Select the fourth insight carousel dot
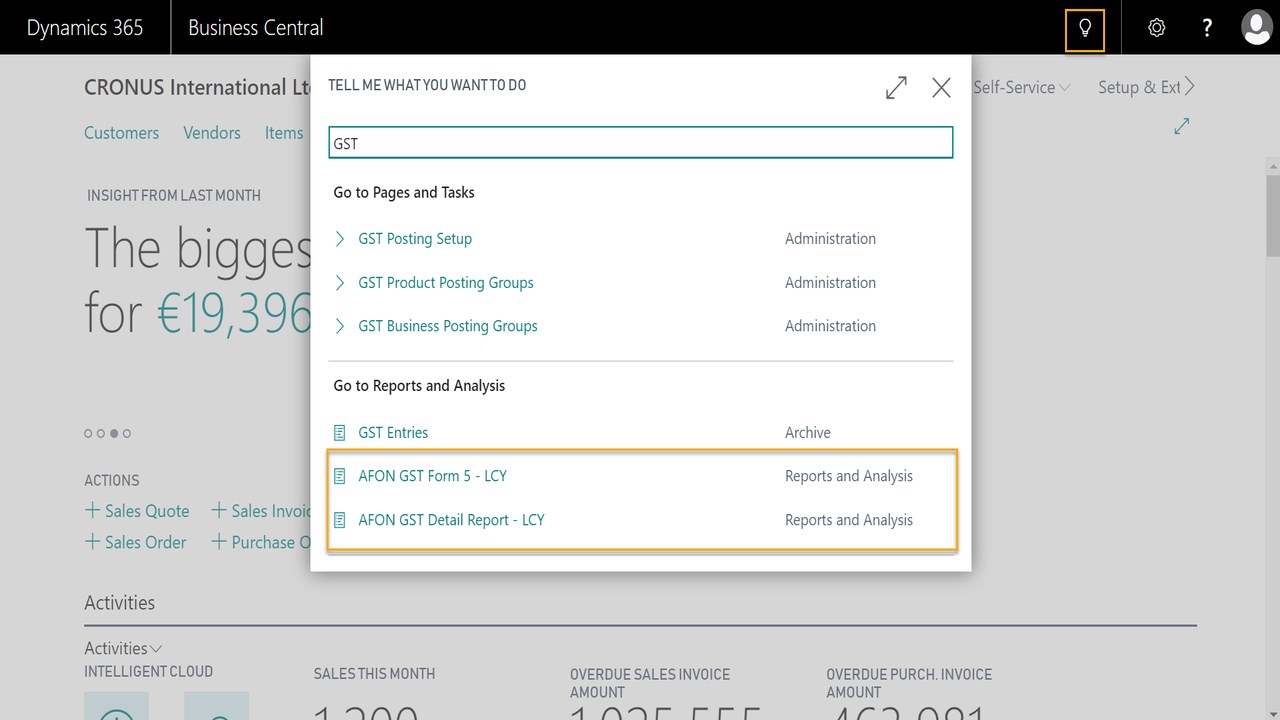The image size is (1280, 720). [x=127, y=433]
